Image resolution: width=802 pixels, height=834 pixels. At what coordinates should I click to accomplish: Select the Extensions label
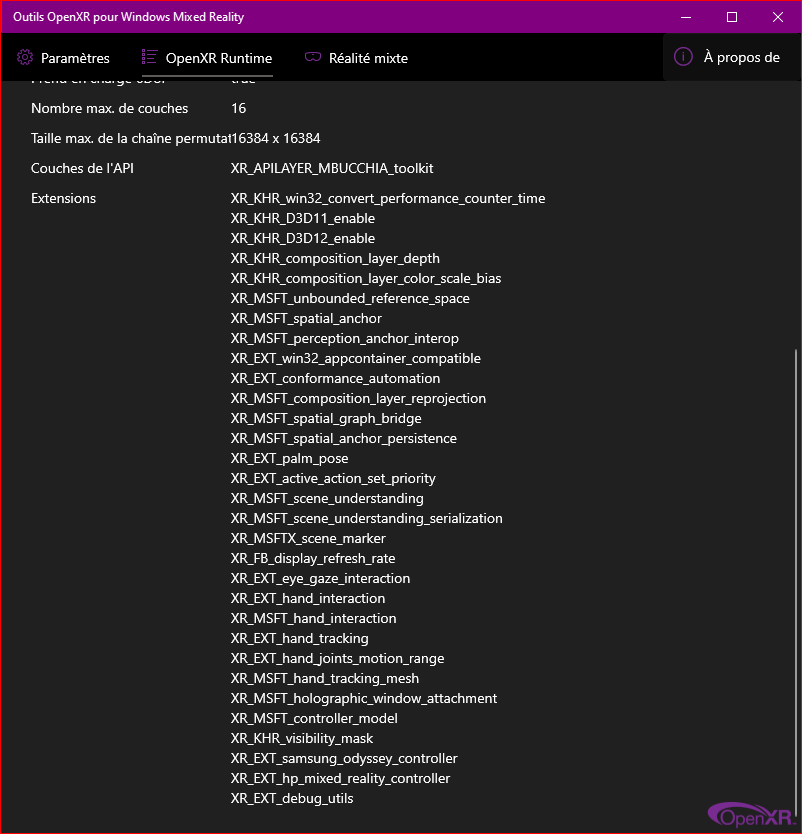63,198
